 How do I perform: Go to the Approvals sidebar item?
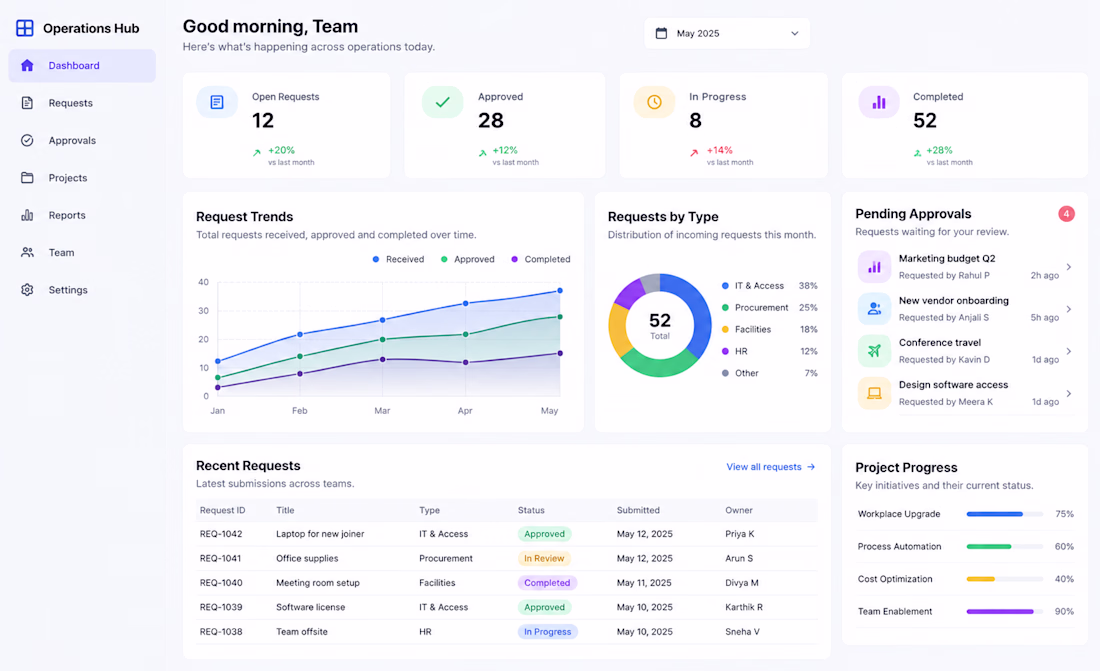point(82,140)
